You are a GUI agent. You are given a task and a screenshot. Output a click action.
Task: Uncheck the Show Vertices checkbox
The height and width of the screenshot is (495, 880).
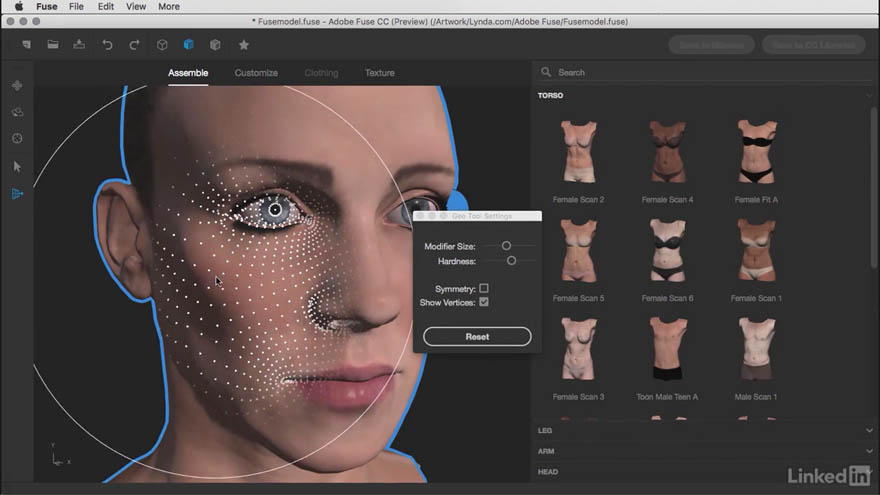(x=484, y=302)
